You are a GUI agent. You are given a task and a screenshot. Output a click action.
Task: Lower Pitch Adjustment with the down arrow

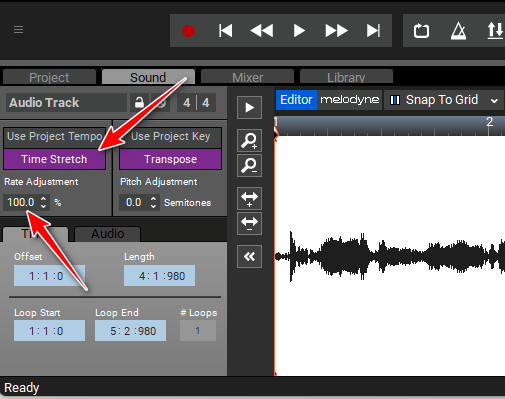(x=153, y=206)
